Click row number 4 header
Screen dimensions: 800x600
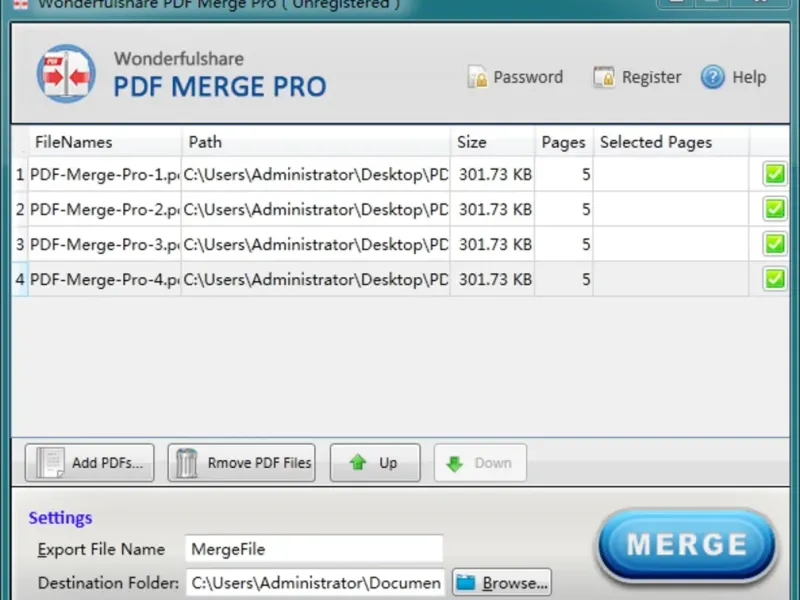tap(20, 279)
